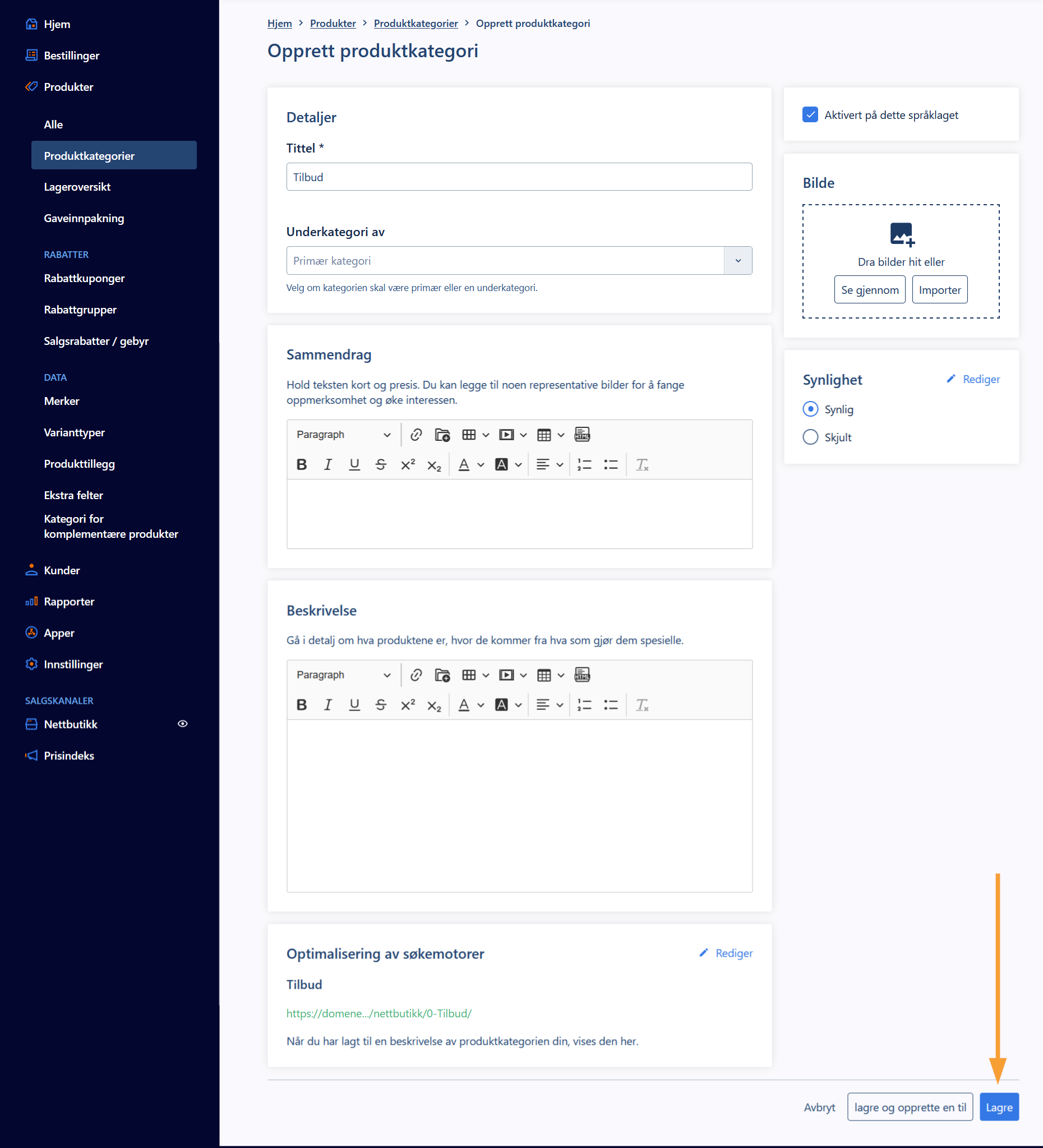Click the Lagre button

pyautogui.click(x=999, y=1107)
